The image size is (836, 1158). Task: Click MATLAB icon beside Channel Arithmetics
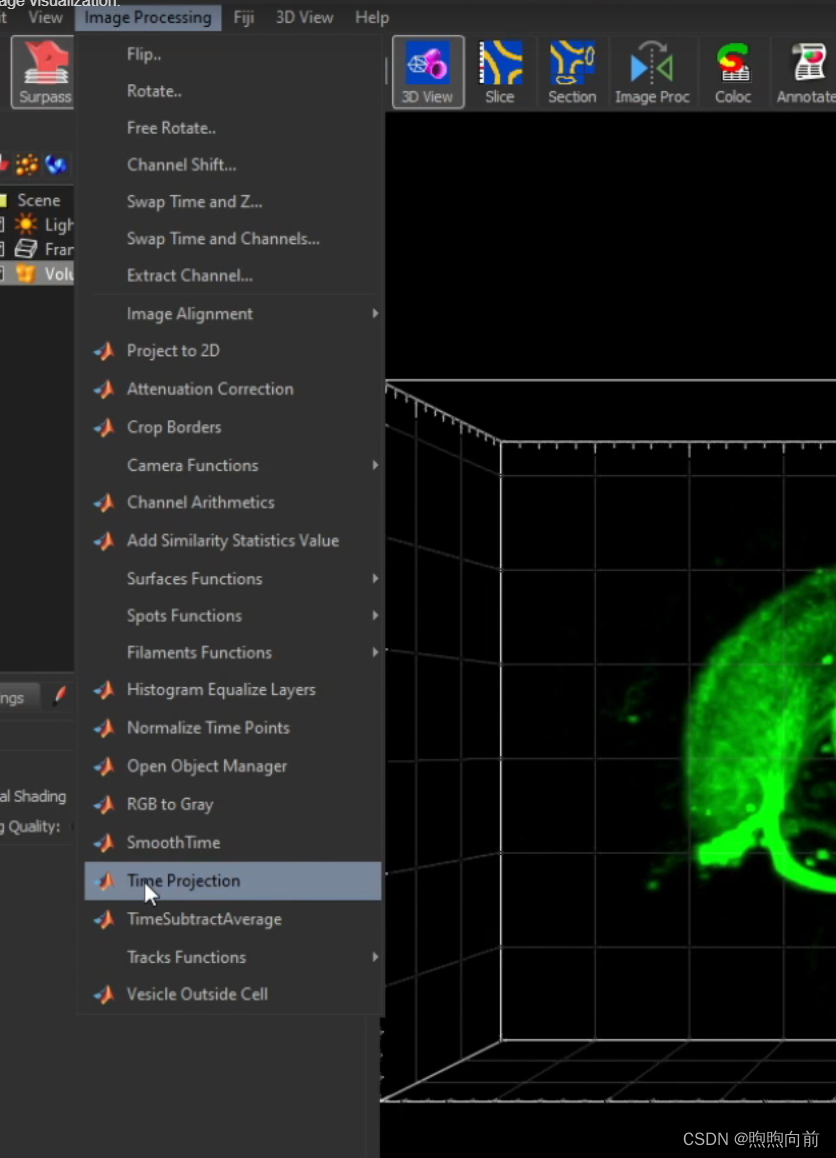click(x=105, y=503)
